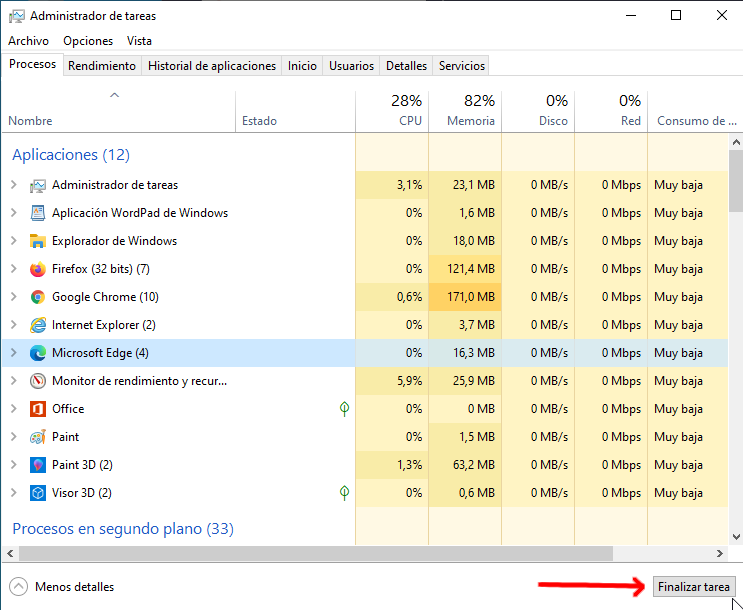Sort by the Estado column header
Image resolution: width=743 pixels, height=610 pixels.
[x=295, y=111]
